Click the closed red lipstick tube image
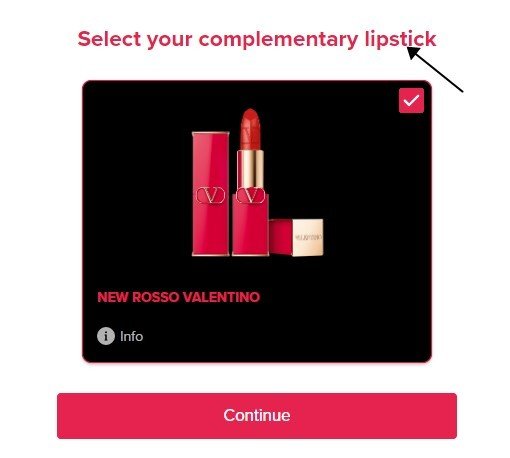510x458 pixels. (211, 194)
